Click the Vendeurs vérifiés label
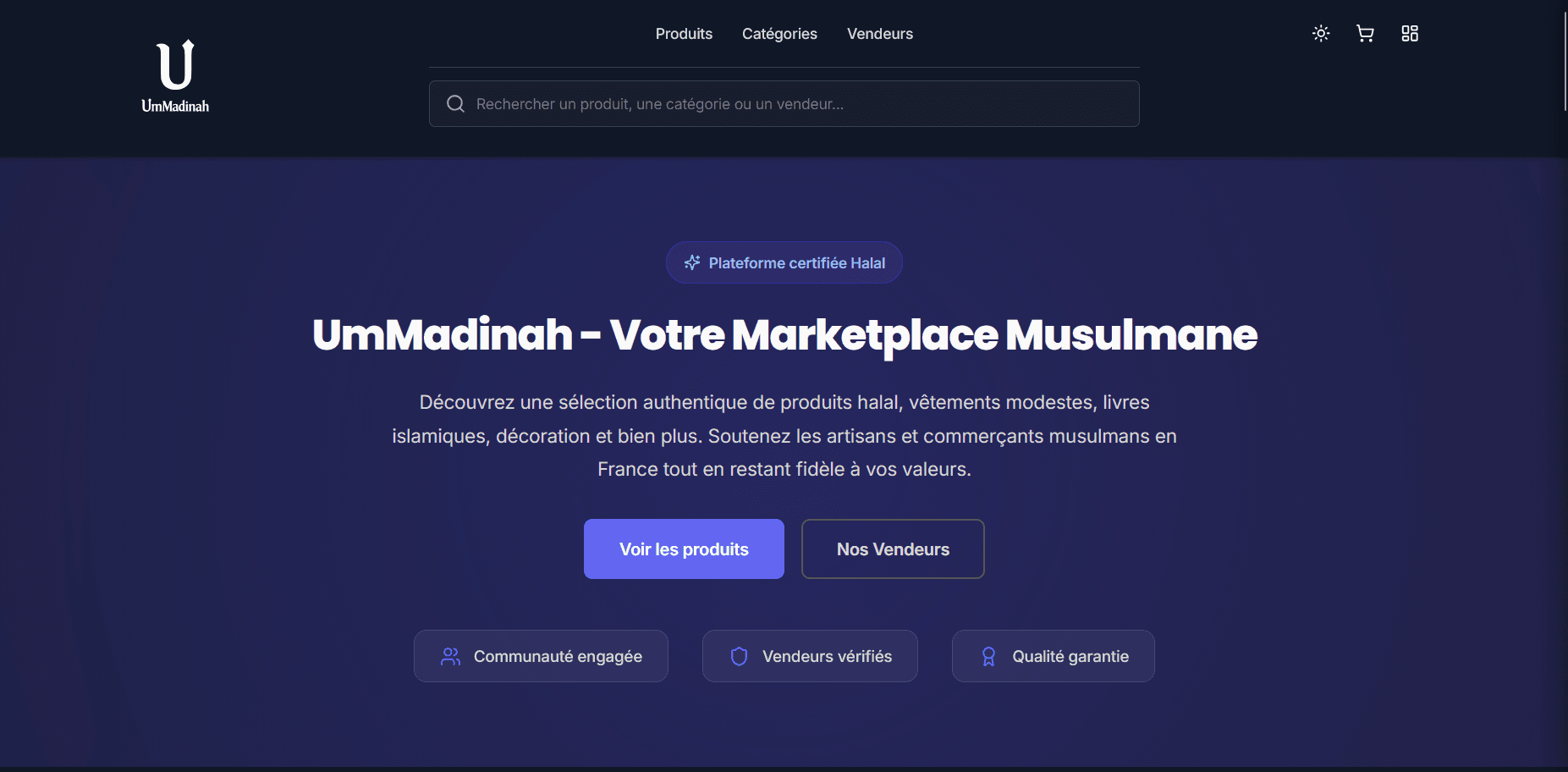1568x772 pixels. (x=827, y=657)
